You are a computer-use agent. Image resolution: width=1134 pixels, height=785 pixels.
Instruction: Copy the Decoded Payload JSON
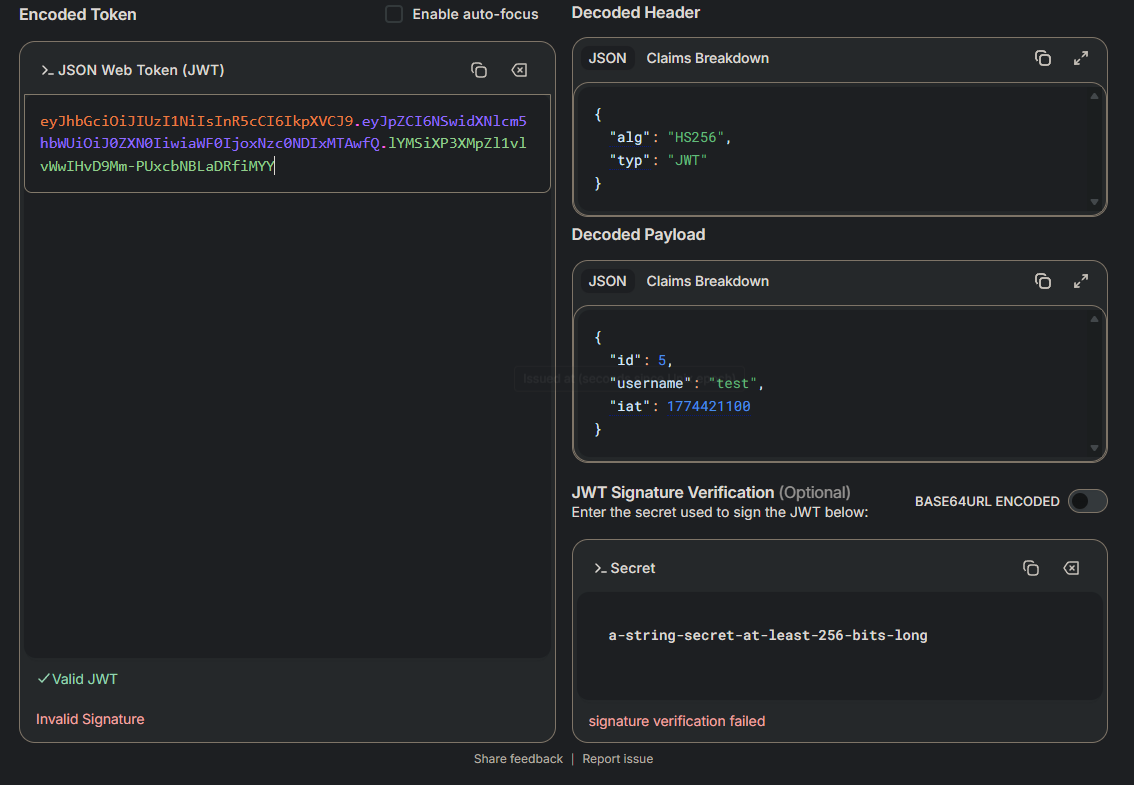click(1042, 281)
